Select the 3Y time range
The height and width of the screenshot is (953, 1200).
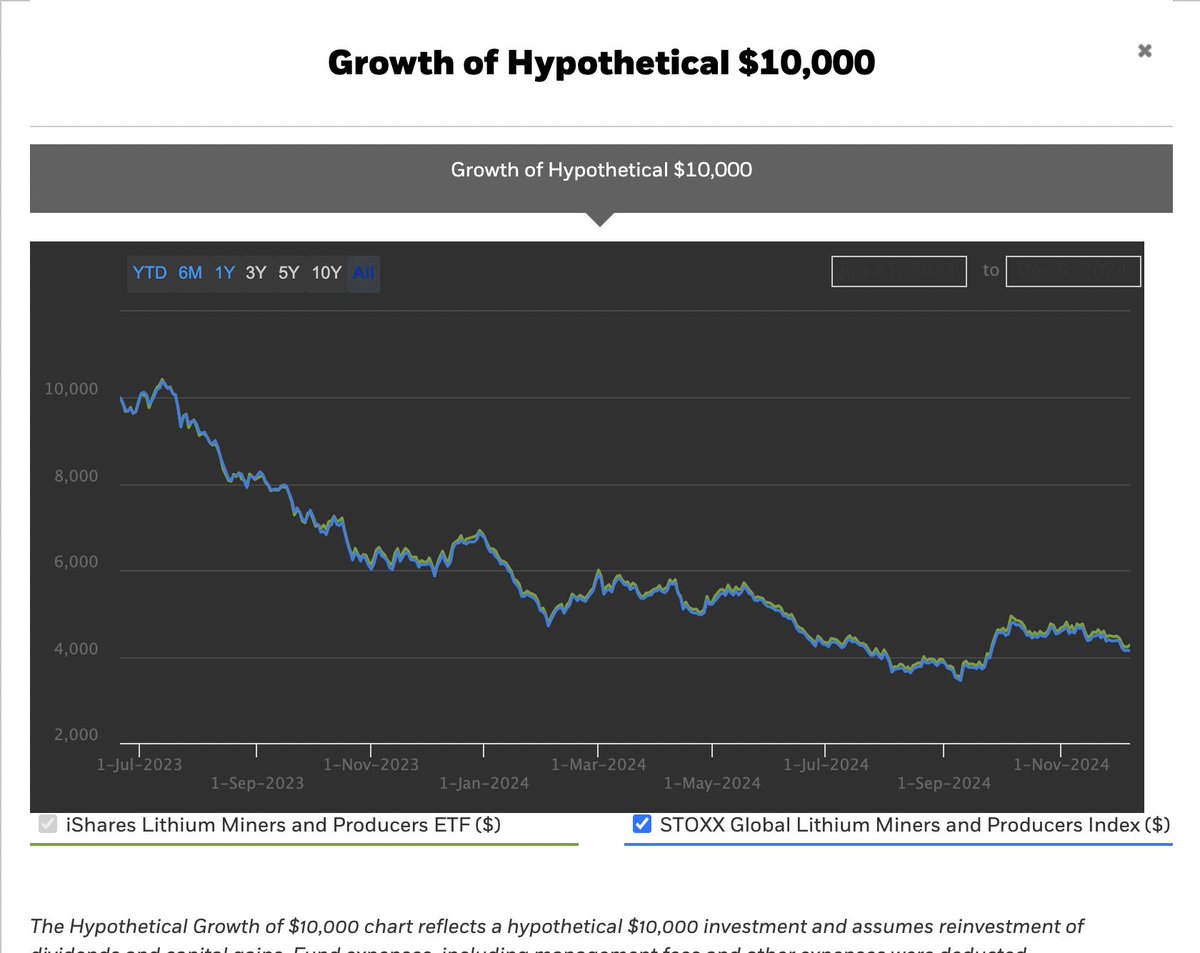tap(256, 272)
